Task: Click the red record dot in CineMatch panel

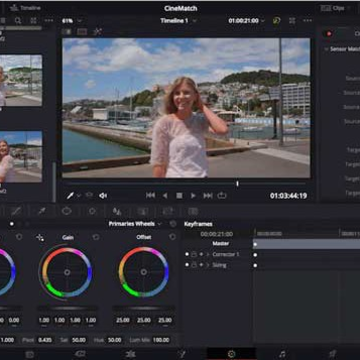Action: 329,33
